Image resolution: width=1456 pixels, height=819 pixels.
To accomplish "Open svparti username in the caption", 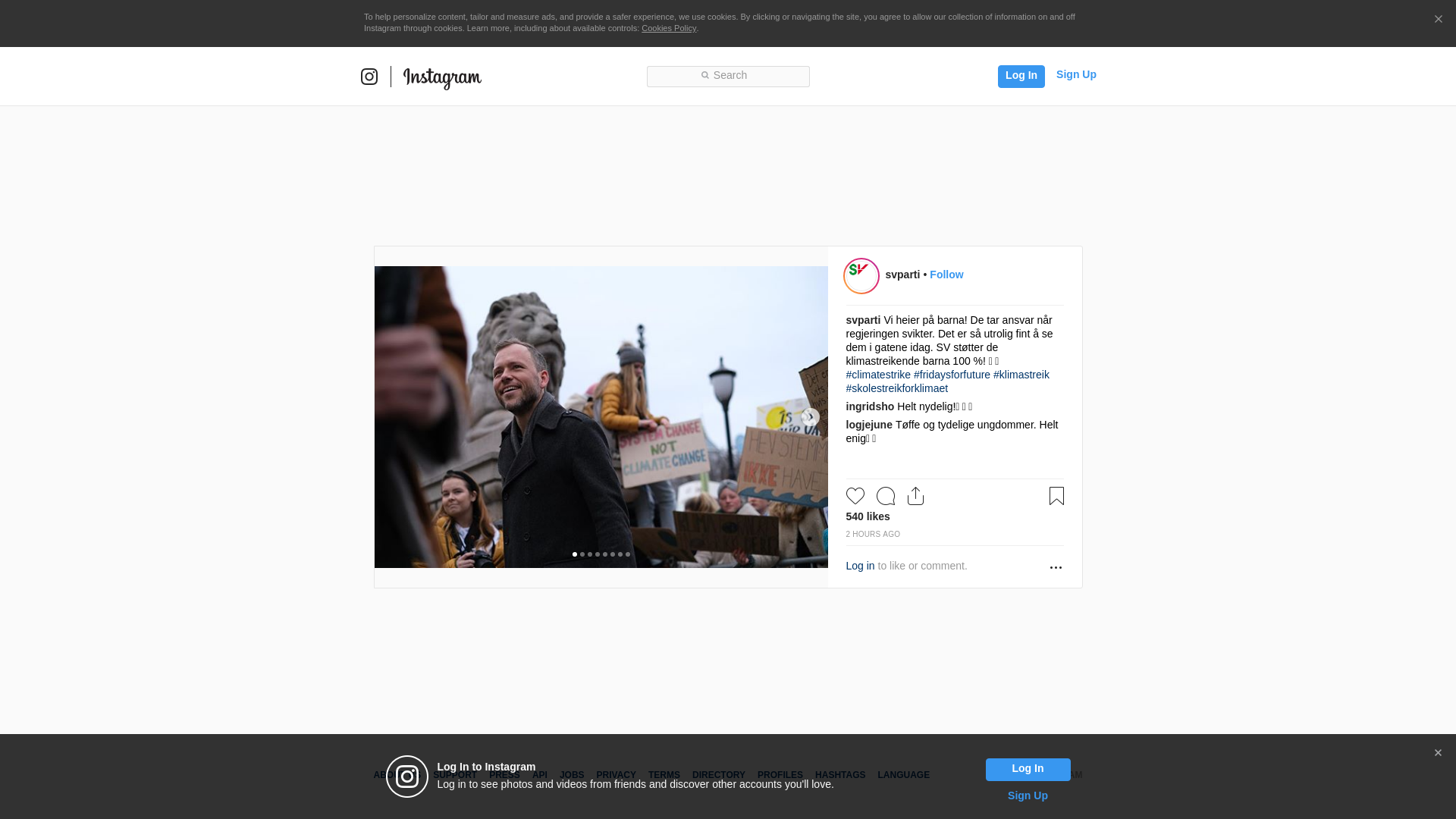I will click(863, 320).
